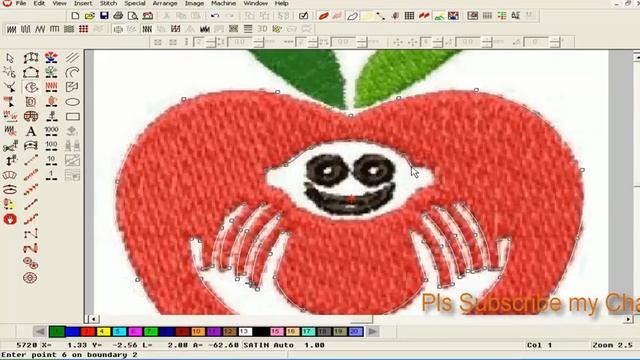Select the circular target icon at bottom
Image resolution: width=640 pixels, height=360 pixels.
pos(30,278)
